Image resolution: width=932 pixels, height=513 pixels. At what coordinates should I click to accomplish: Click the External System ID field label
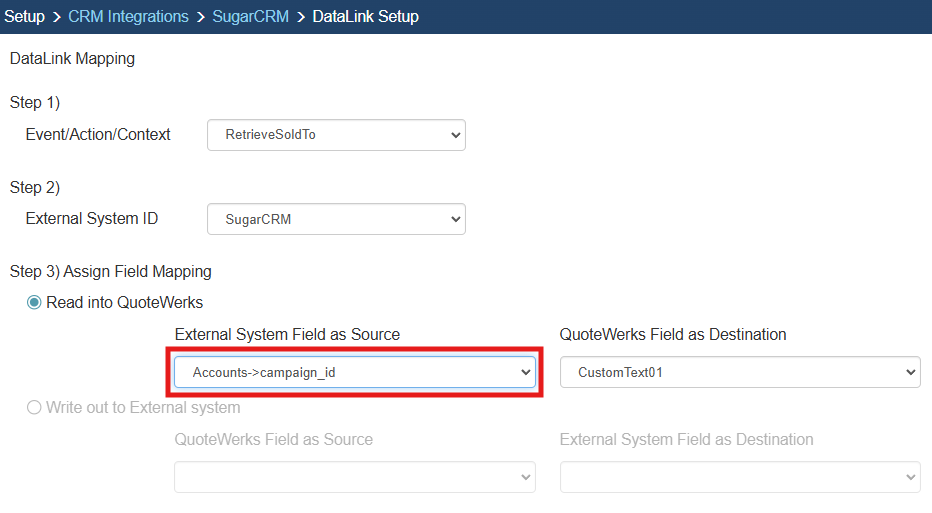92,219
